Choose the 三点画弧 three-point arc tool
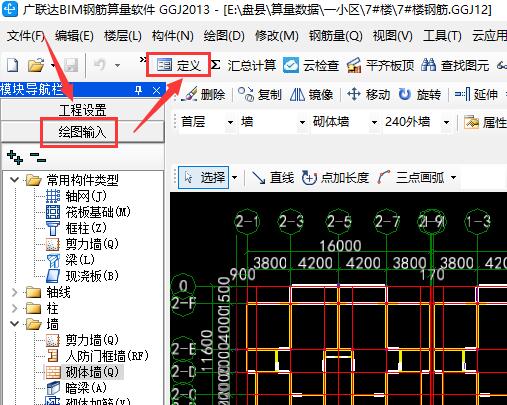This screenshot has height=405, width=507. 411,178
